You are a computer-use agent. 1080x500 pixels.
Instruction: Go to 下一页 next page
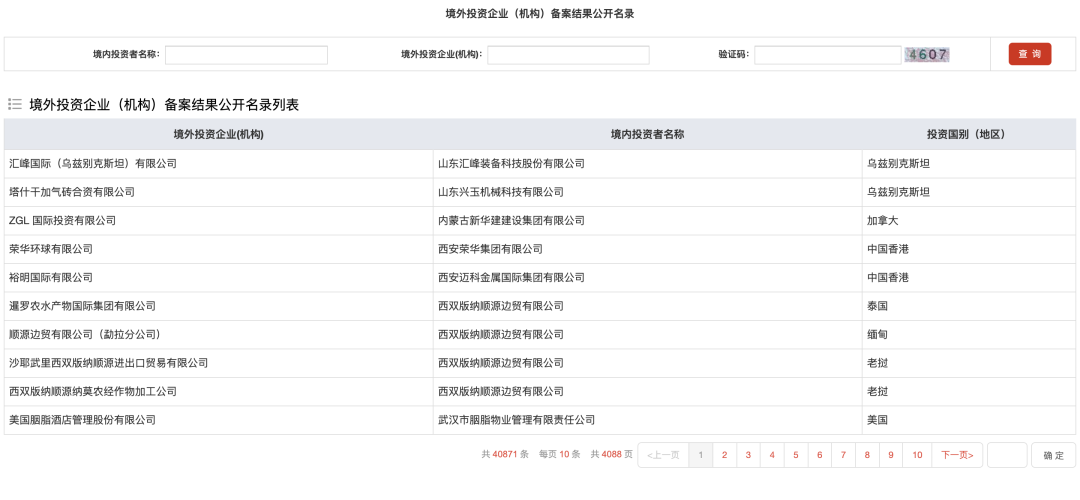coord(957,455)
